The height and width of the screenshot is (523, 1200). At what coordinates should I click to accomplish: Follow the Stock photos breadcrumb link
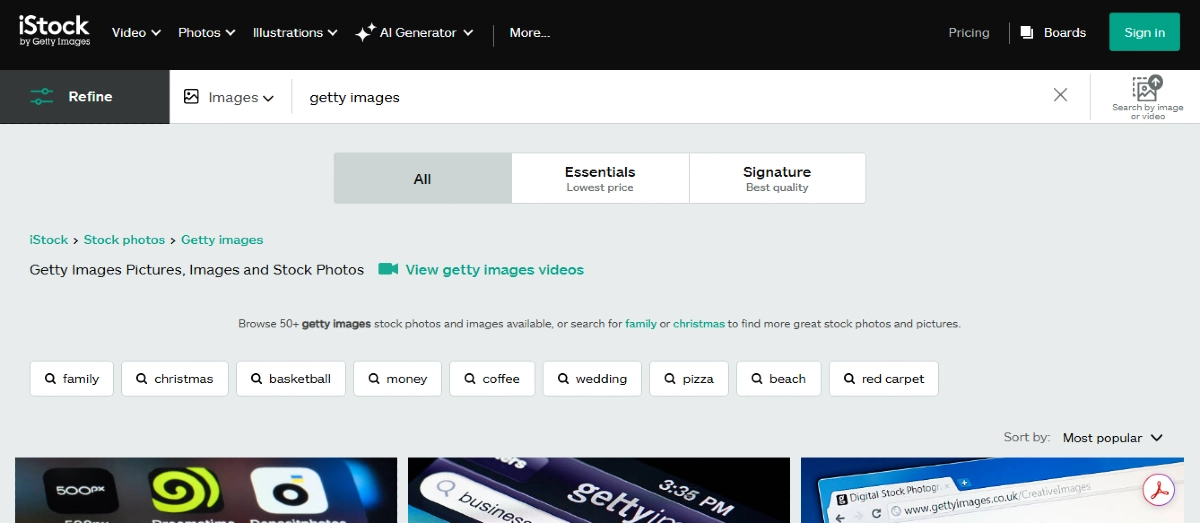tap(124, 240)
